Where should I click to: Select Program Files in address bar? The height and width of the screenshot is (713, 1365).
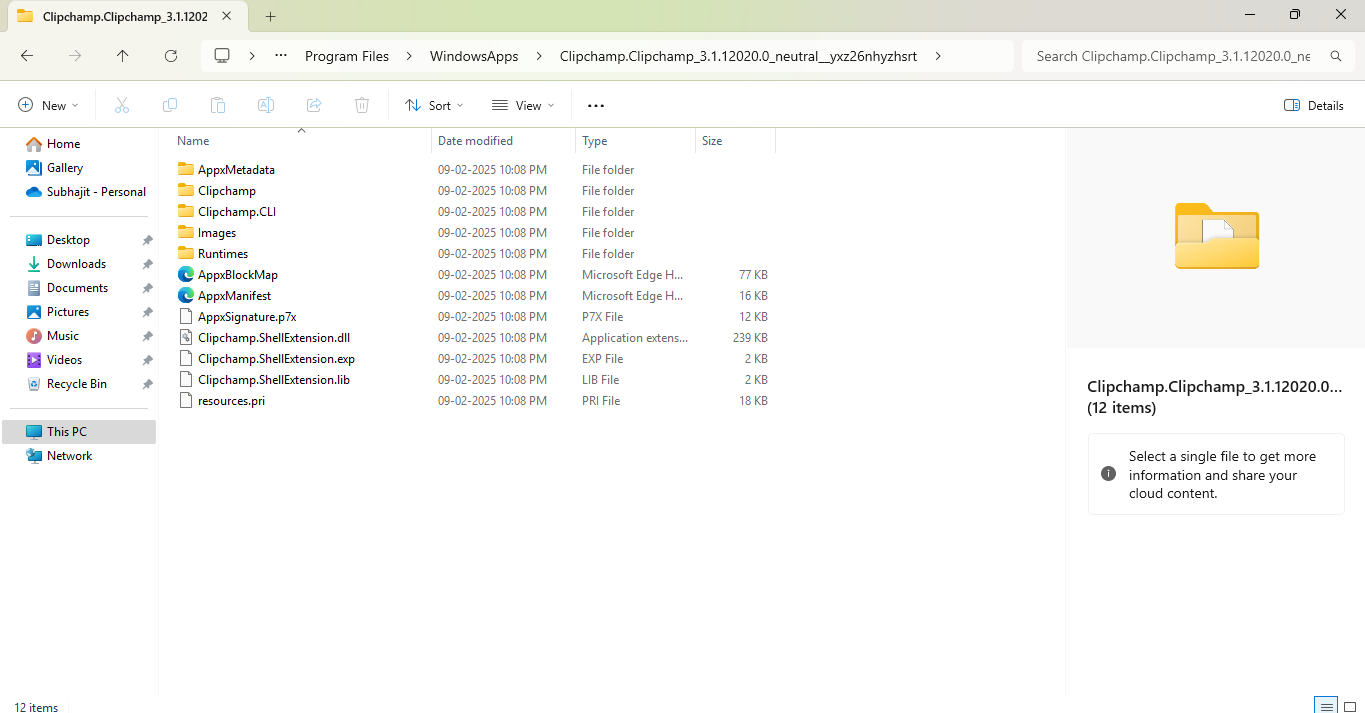click(x=347, y=56)
